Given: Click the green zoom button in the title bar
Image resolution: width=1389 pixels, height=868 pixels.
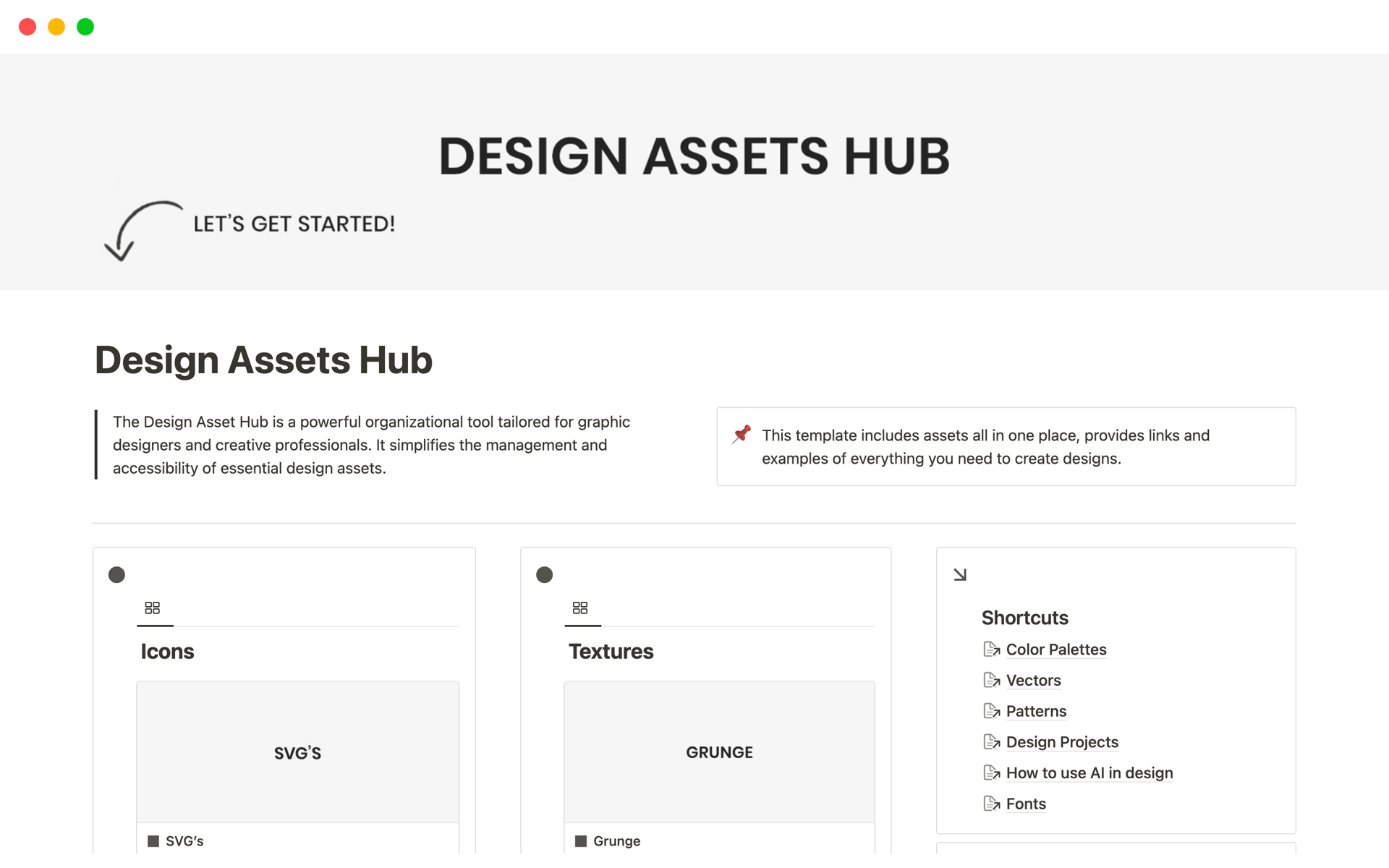Looking at the screenshot, I should (x=85, y=26).
